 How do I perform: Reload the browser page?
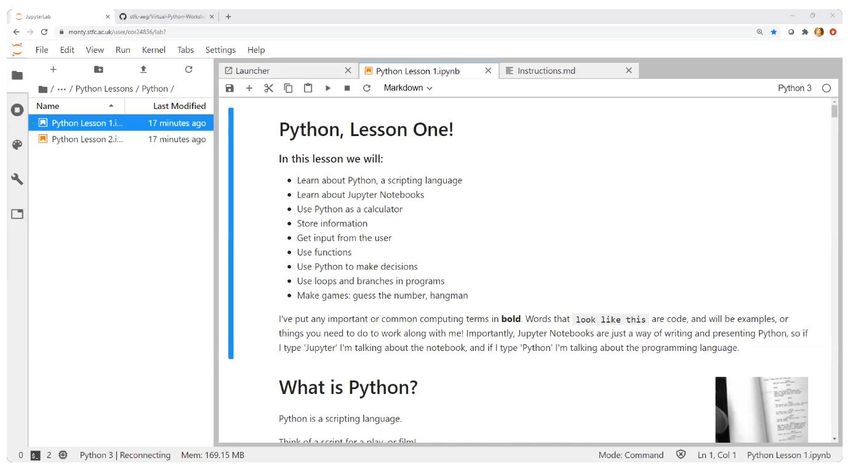pos(44,32)
